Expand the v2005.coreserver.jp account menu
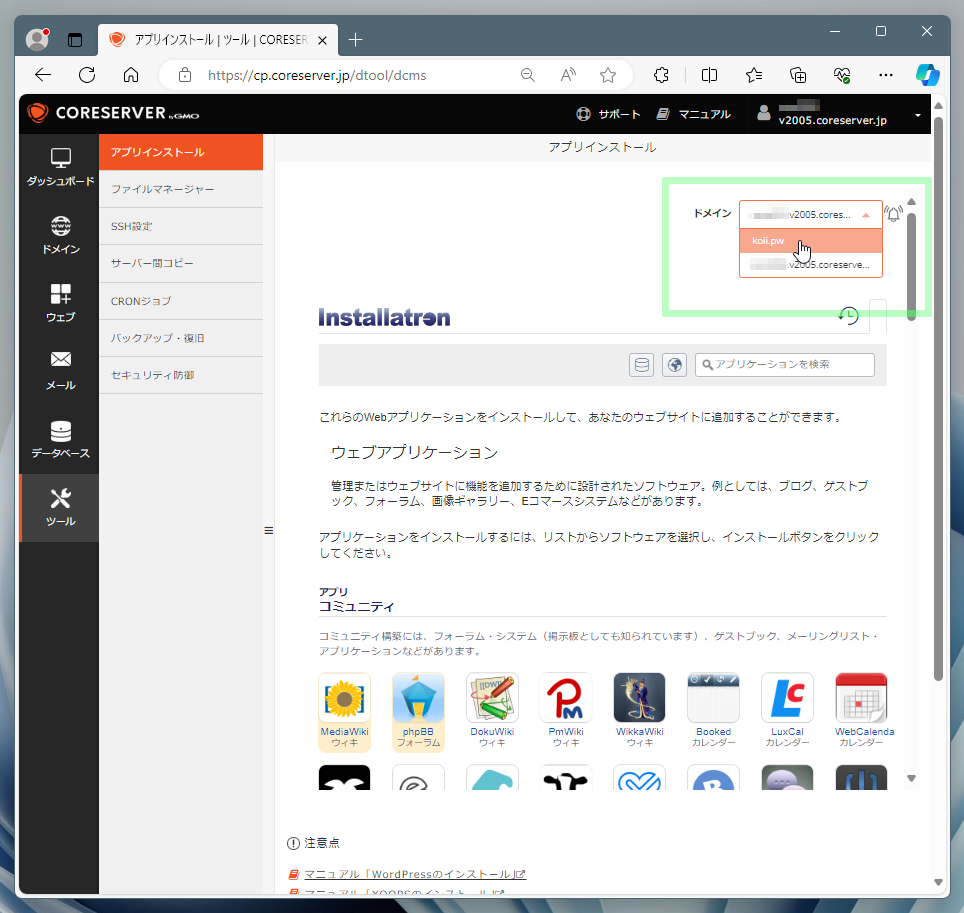The width and height of the screenshot is (964, 913). pyautogui.click(x=839, y=114)
